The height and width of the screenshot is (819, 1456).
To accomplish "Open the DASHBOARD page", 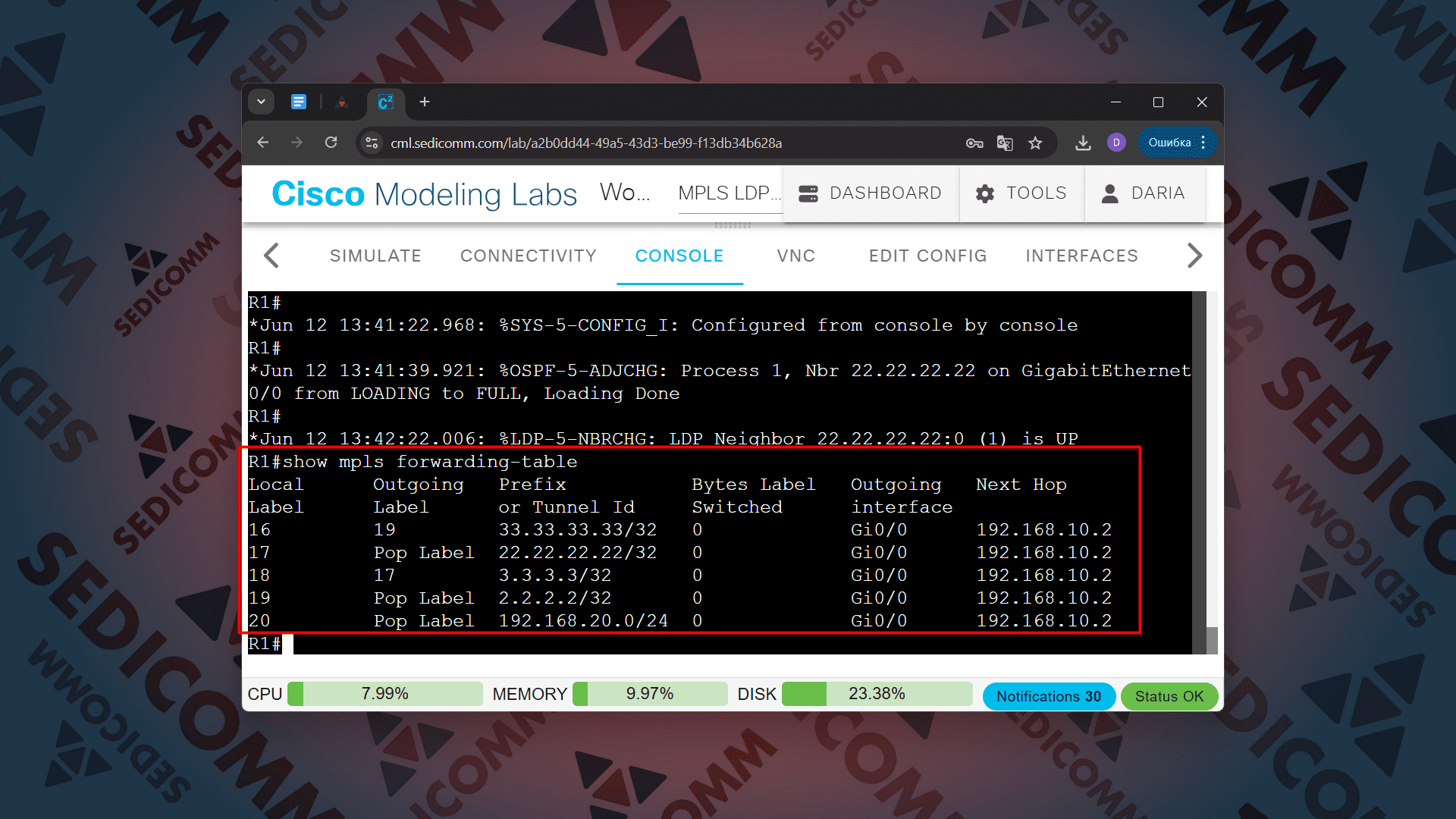I will 871,193.
